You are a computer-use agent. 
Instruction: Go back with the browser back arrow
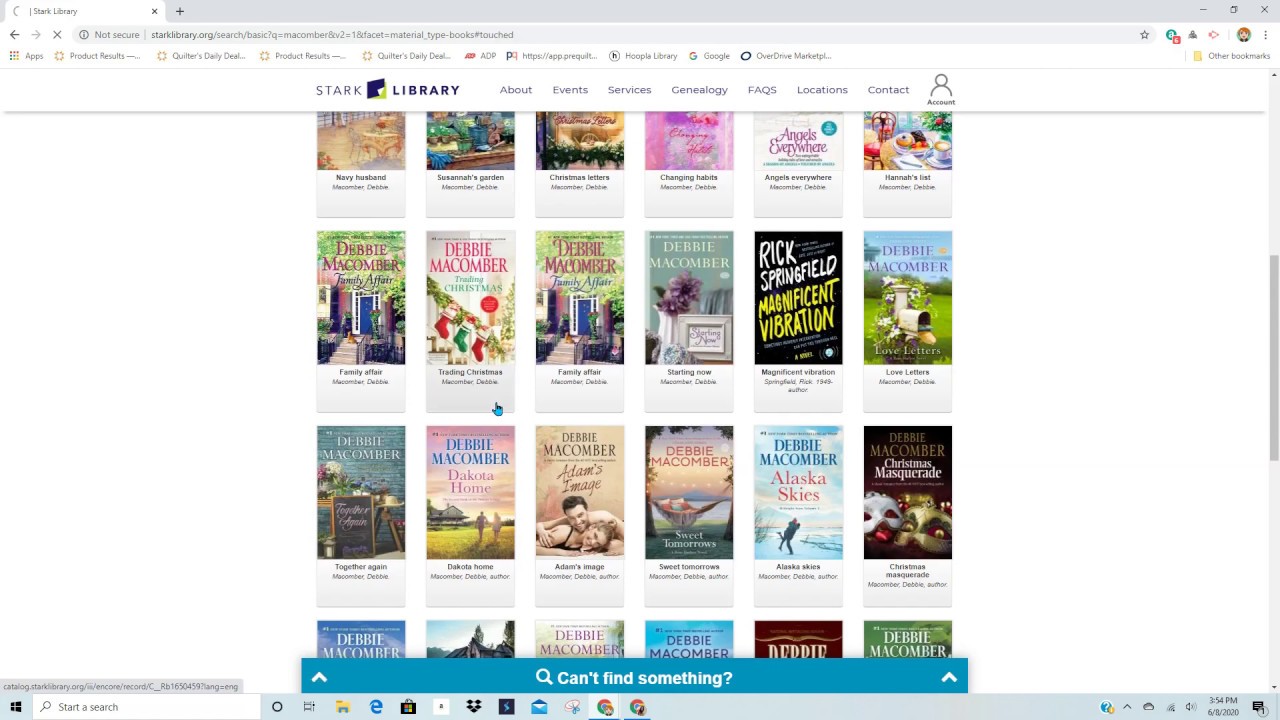click(x=14, y=35)
